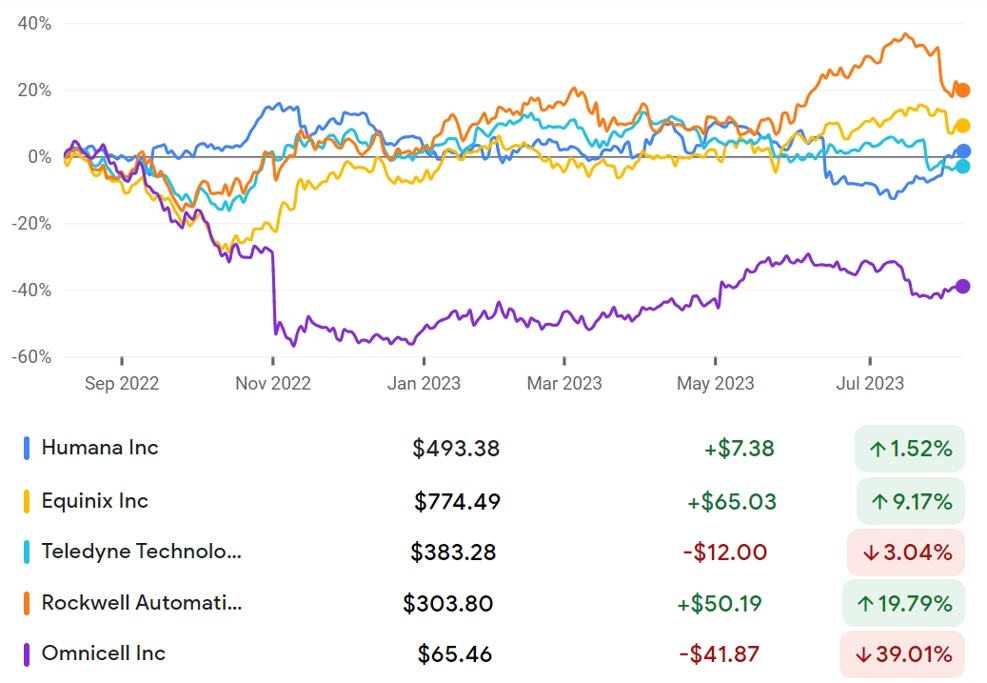Click the cyan Teledyne color swatch
This screenshot has width=987, height=683.
(26, 552)
